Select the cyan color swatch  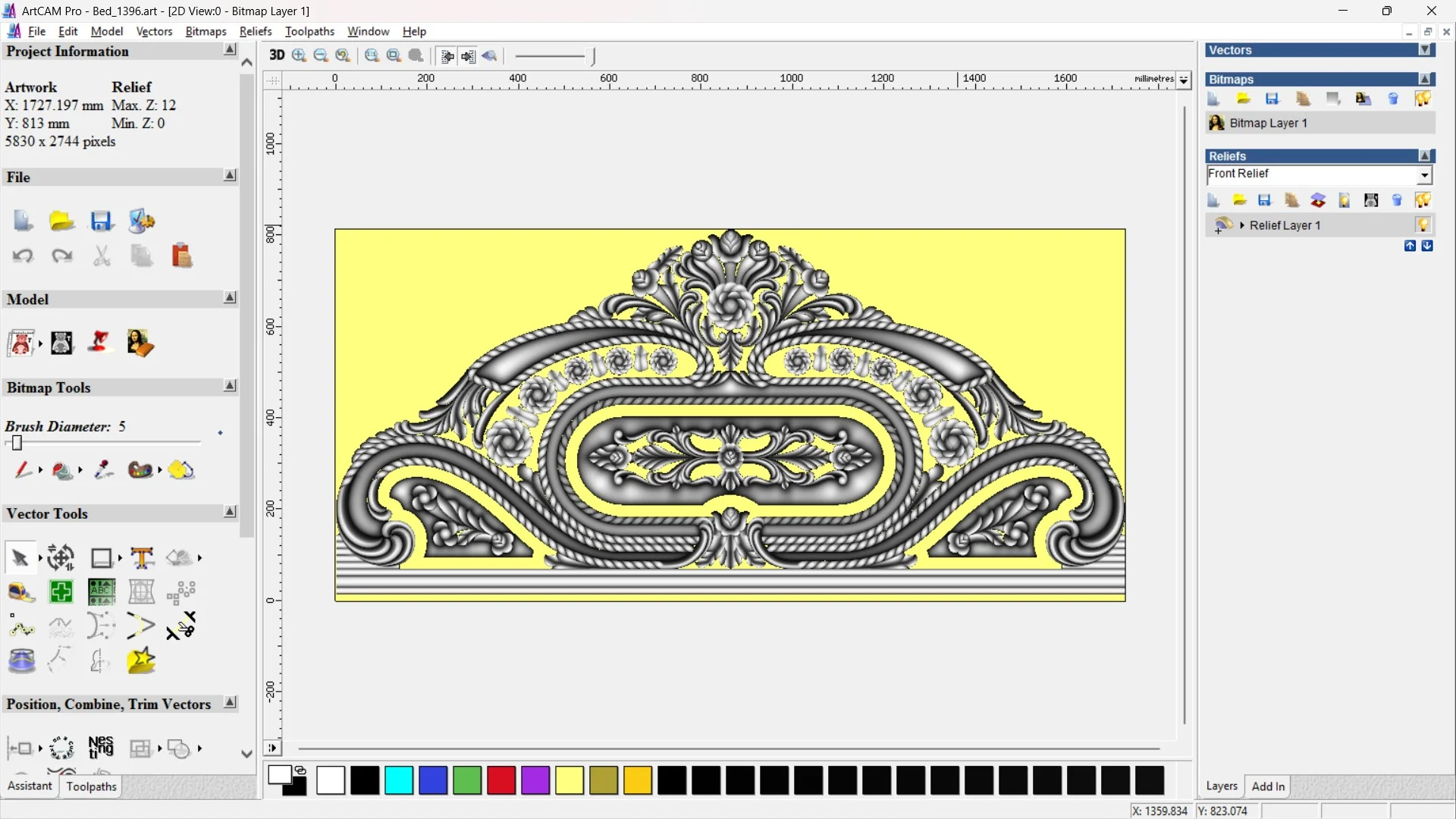coord(399,780)
